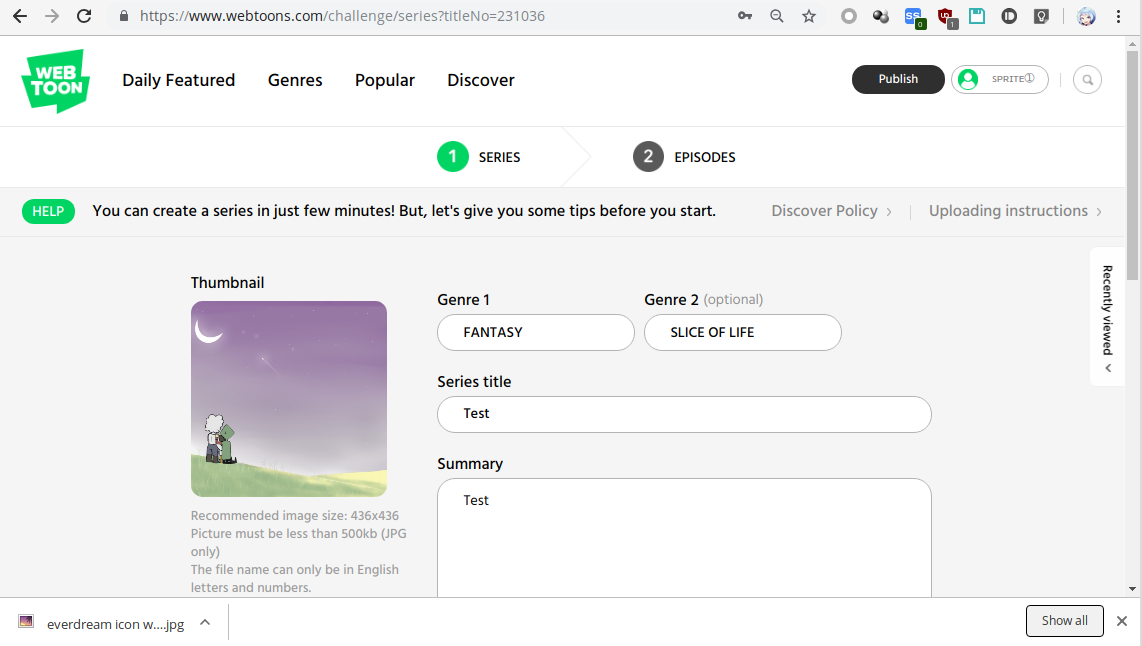Go to Daily Featured
Screen dimensions: 1142x646
pyautogui.click(x=178, y=81)
